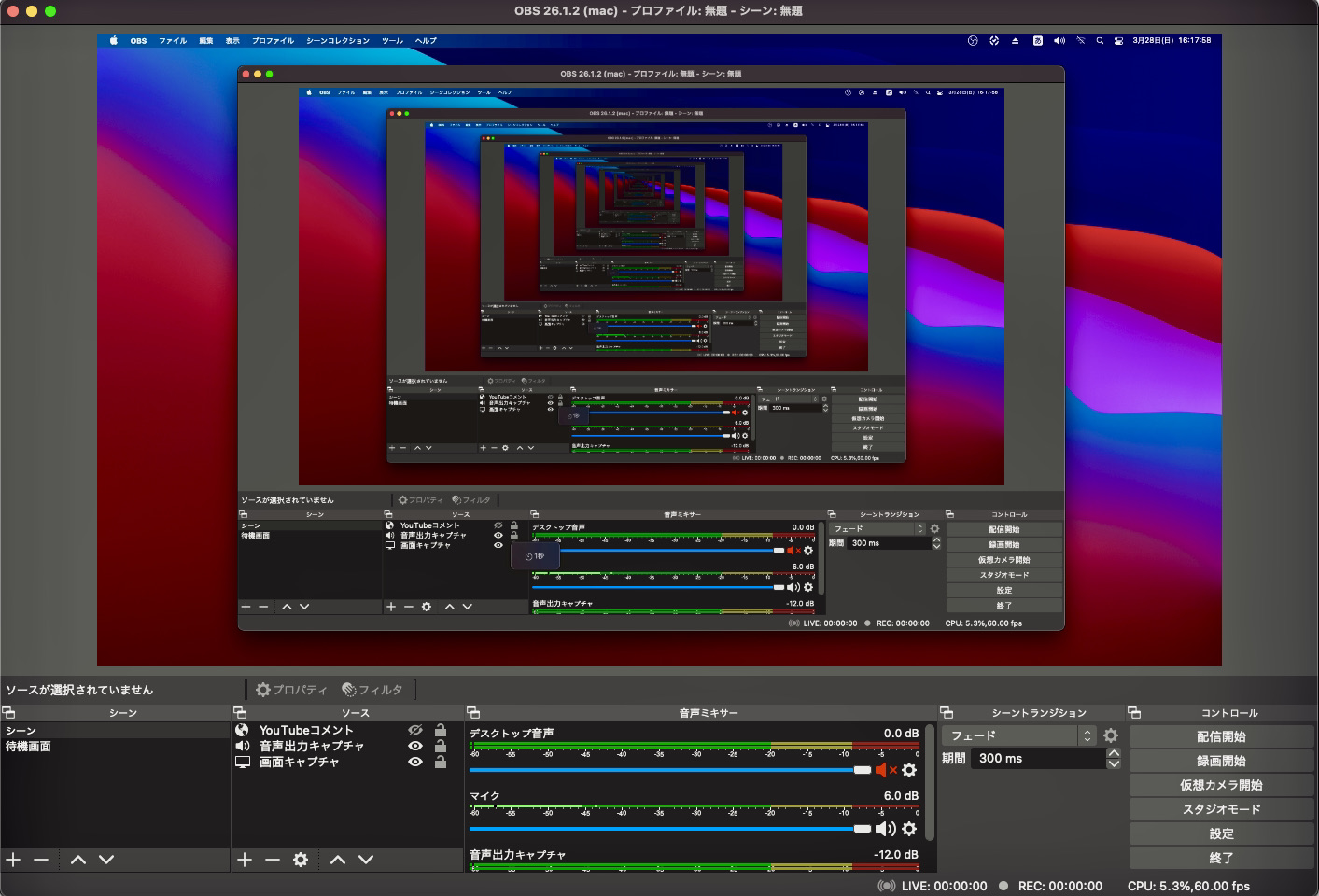Click the デスクトップ音声 mixer channel label
Viewport: 1319px width, 896px height.
tap(512, 734)
